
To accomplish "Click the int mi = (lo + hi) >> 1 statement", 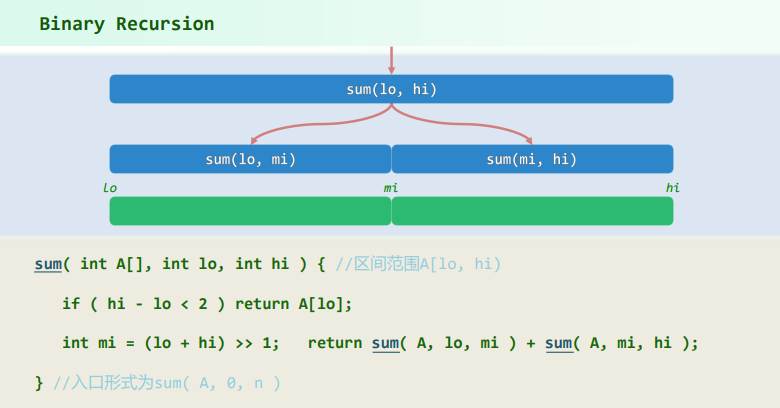I will coord(171,343).
